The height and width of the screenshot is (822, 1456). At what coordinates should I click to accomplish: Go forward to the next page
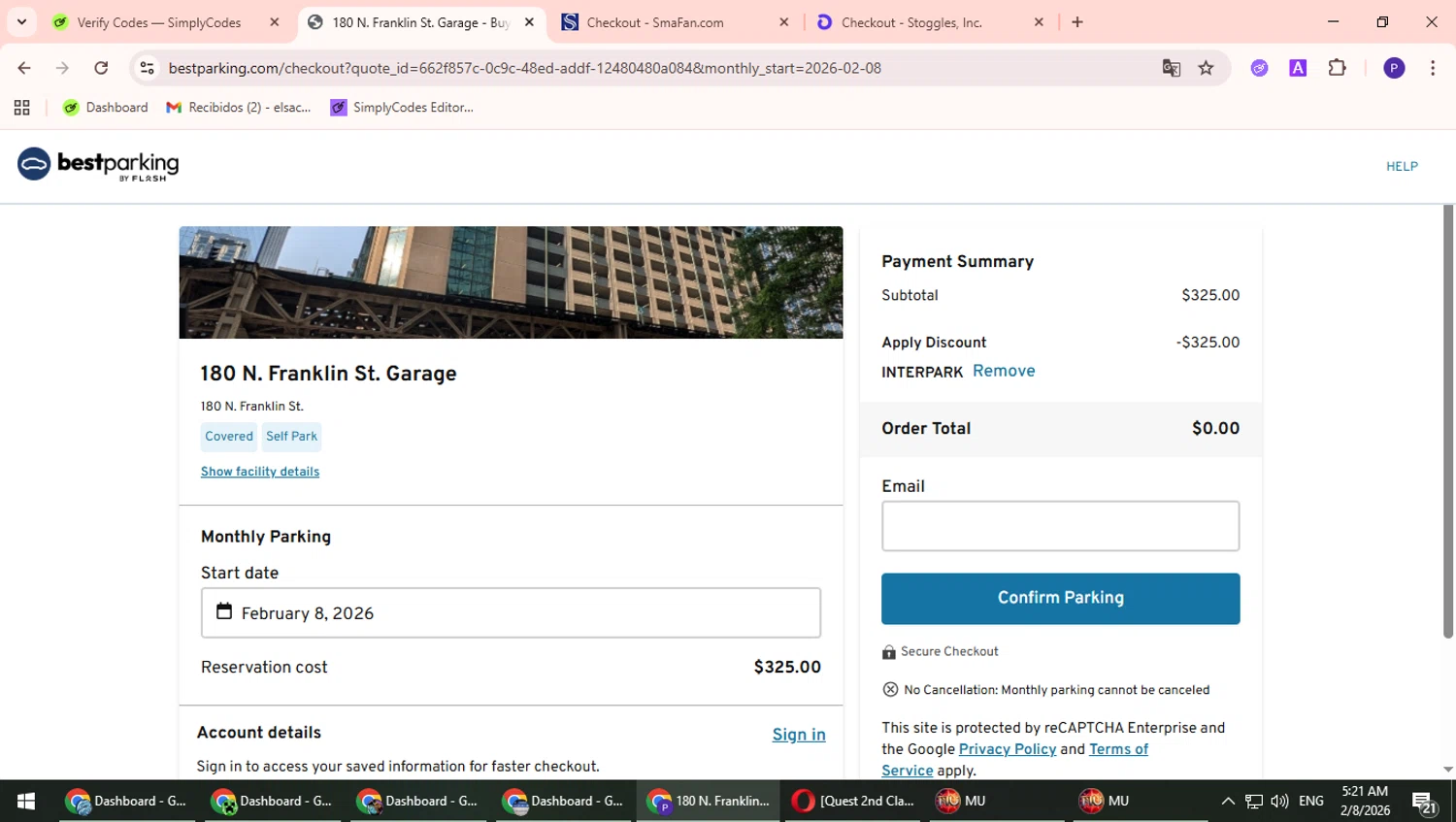62,68
